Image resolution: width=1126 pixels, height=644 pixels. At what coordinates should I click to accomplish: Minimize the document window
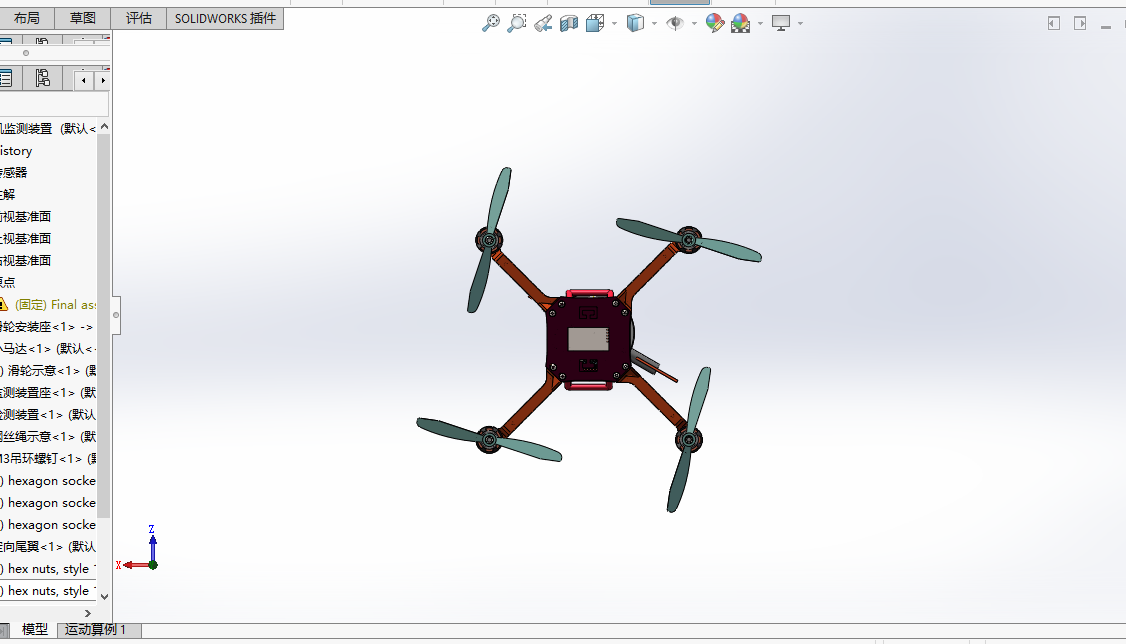(x=1106, y=26)
